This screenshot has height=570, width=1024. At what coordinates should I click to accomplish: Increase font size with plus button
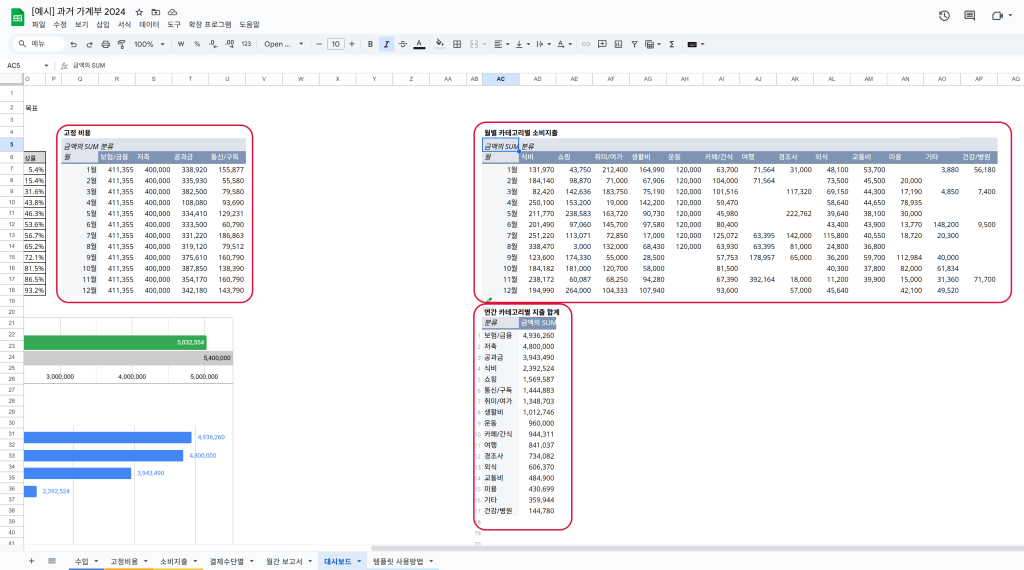(353, 44)
